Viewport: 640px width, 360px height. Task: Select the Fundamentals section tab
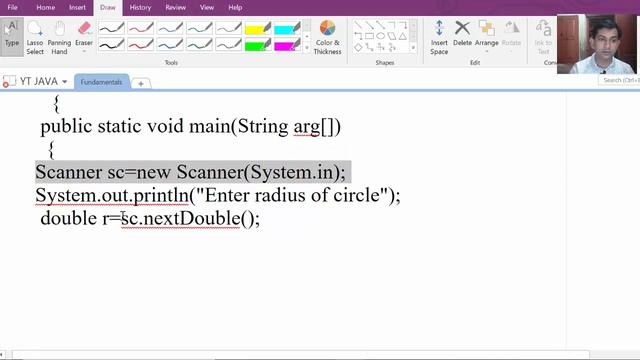coord(101,82)
